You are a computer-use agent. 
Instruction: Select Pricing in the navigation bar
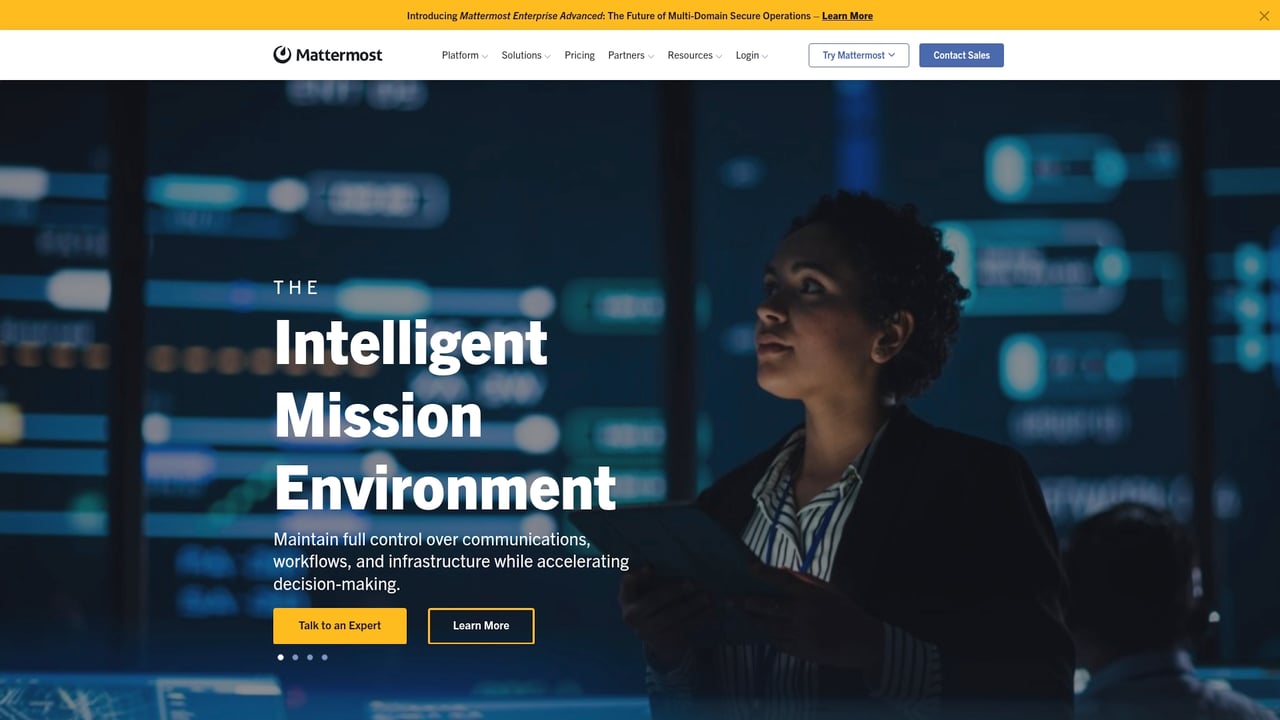pos(579,55)
